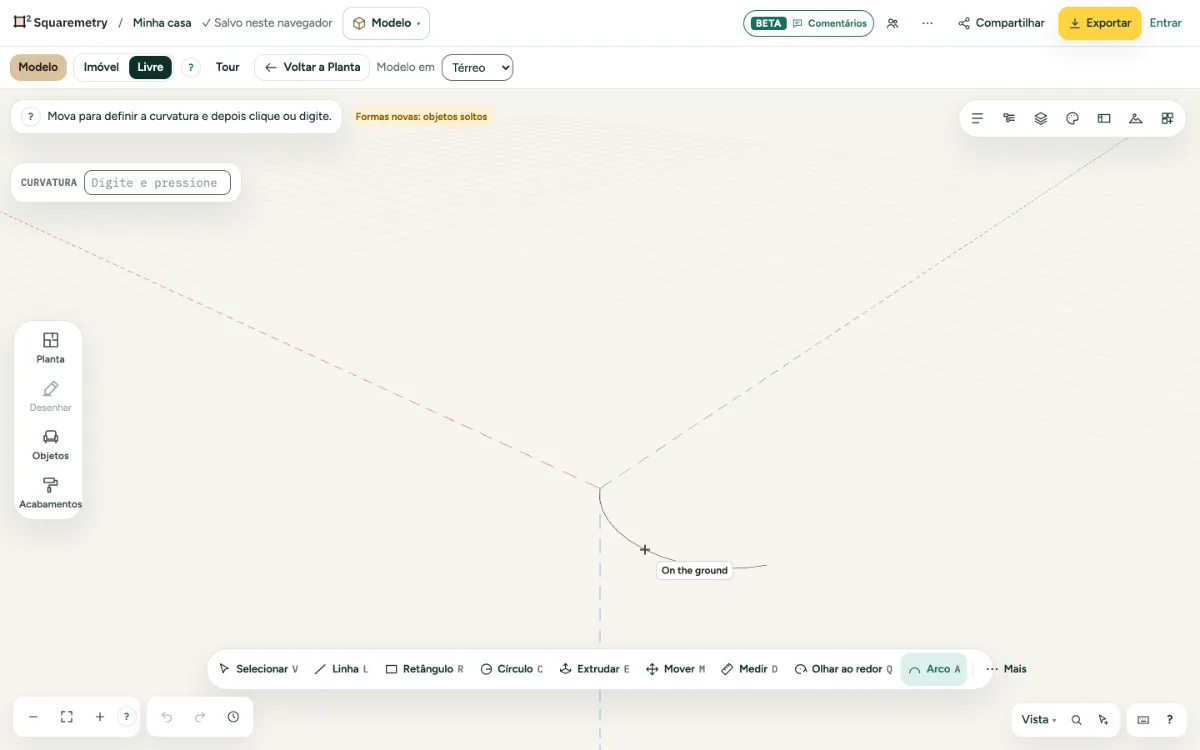The height and width of the screenshot is (750, 1200).
Task: Open the history clock icon
Action: coord(233,717)
